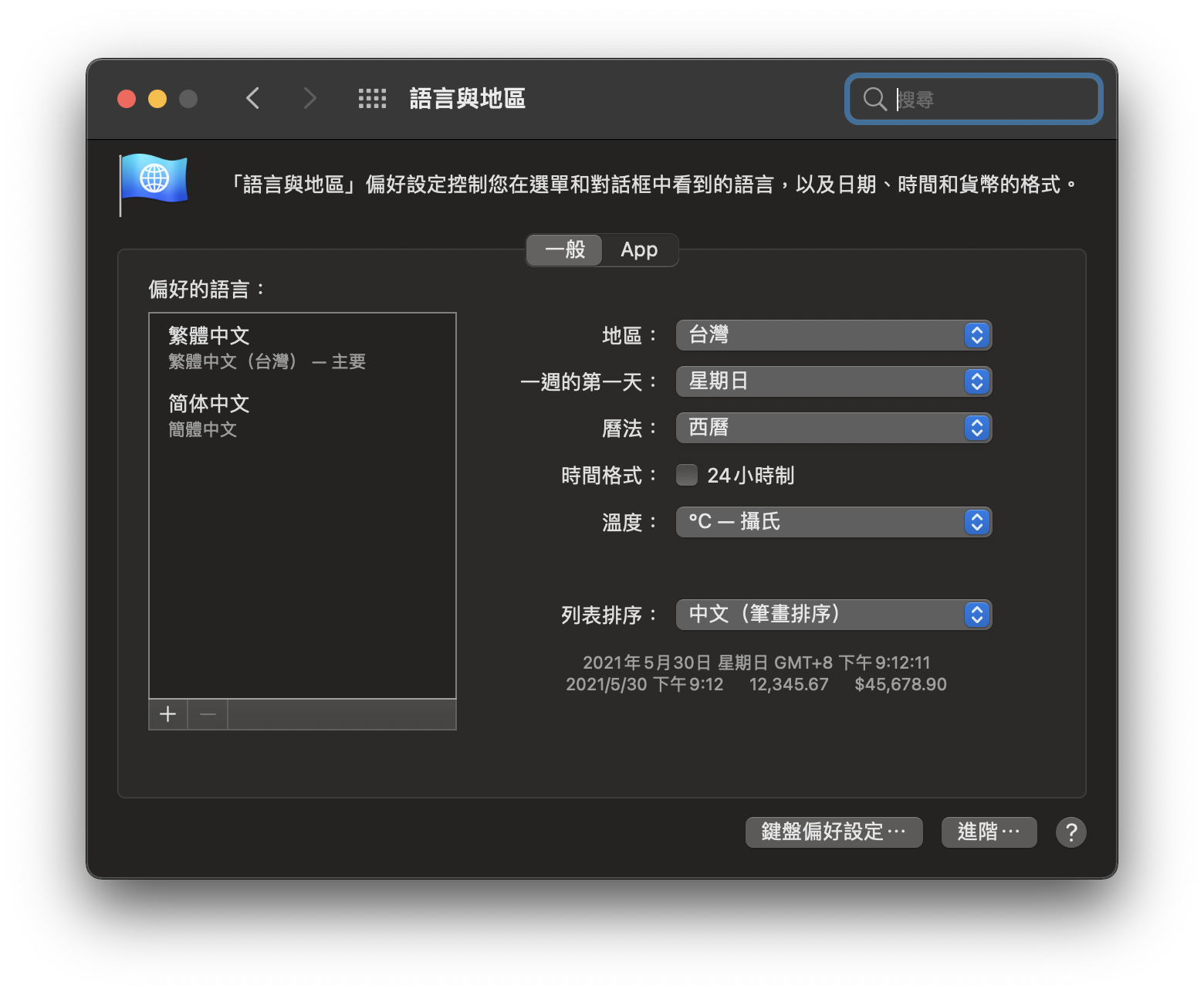
Task: Click the globe flag icon
Action: pos(153,185)
